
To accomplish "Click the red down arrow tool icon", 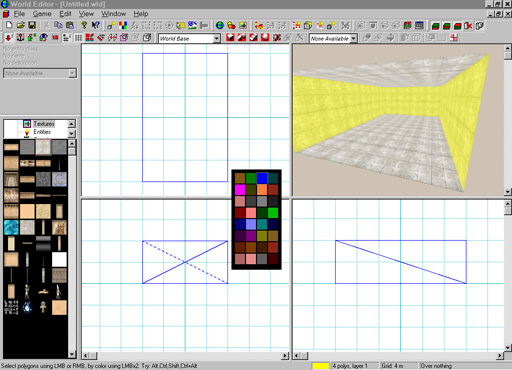I will coord(9,38).
